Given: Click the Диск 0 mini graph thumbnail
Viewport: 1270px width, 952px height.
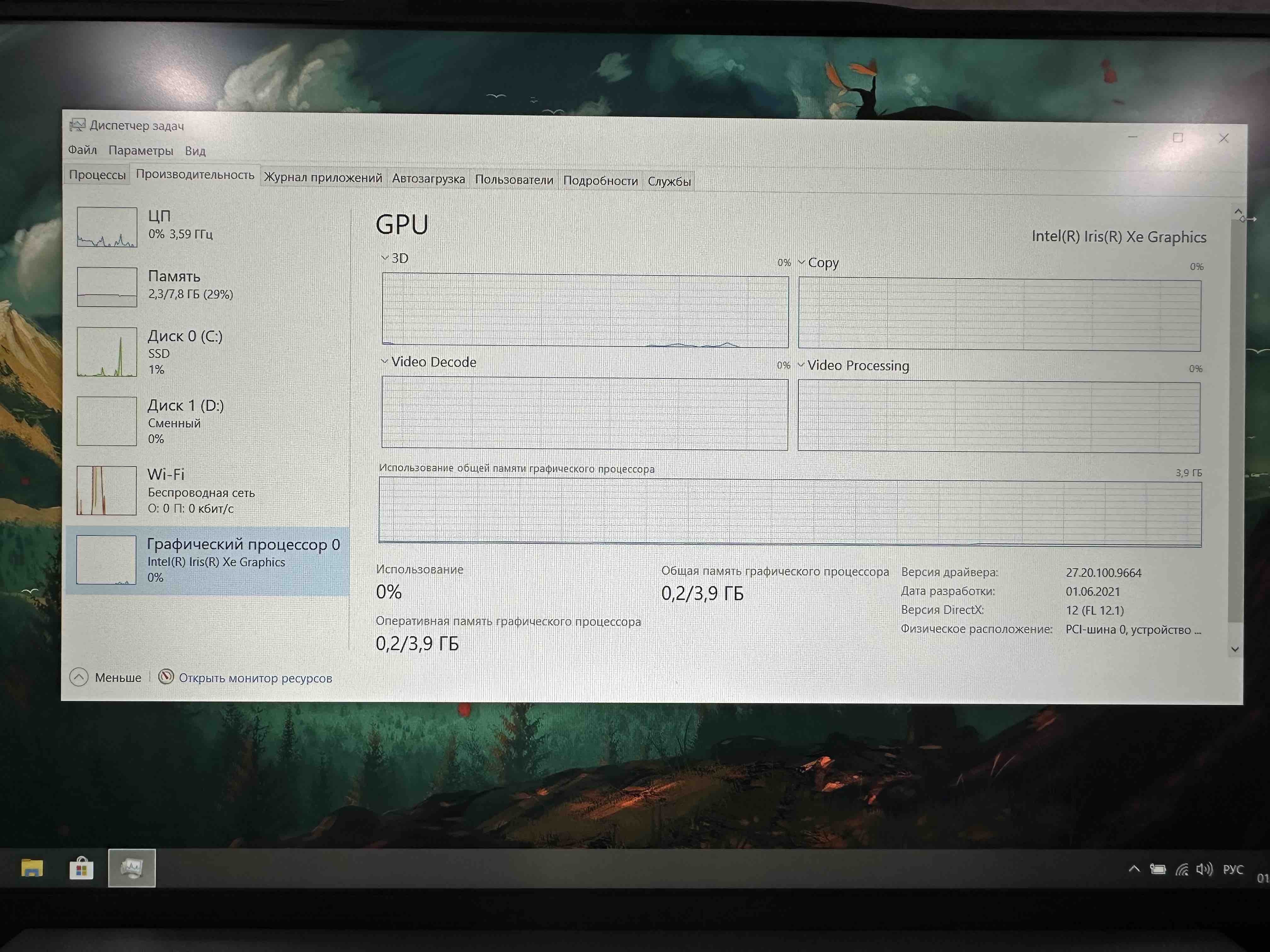Looking at the screenshot, I should 107,352.
